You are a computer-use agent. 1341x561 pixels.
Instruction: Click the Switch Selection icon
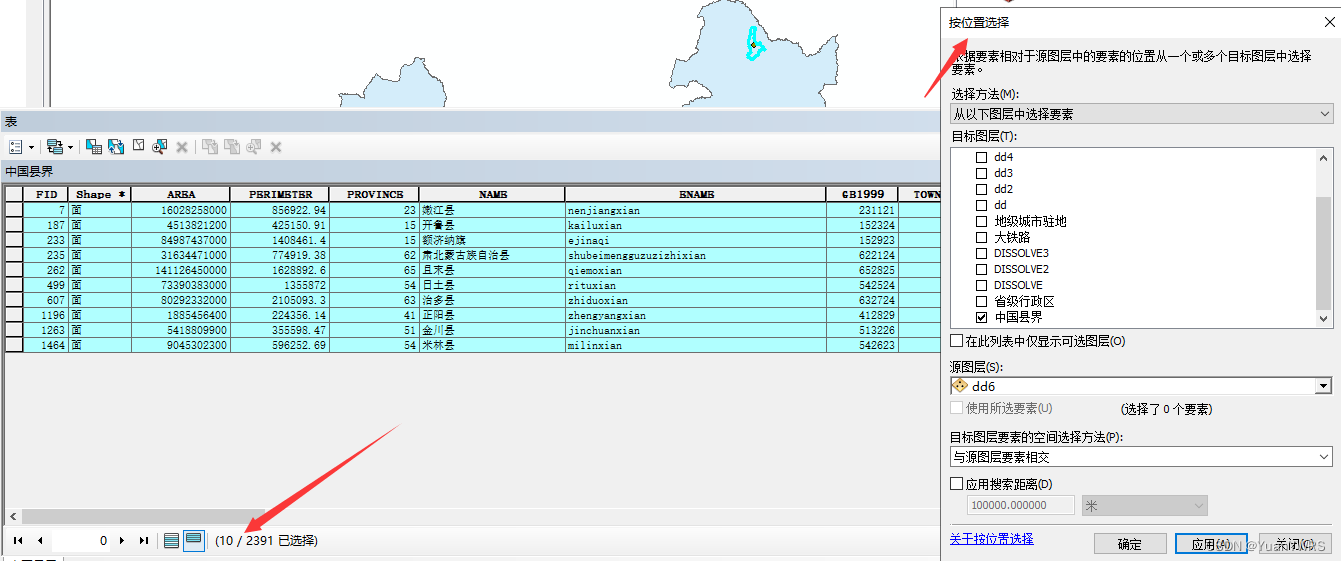pos(116,147)
